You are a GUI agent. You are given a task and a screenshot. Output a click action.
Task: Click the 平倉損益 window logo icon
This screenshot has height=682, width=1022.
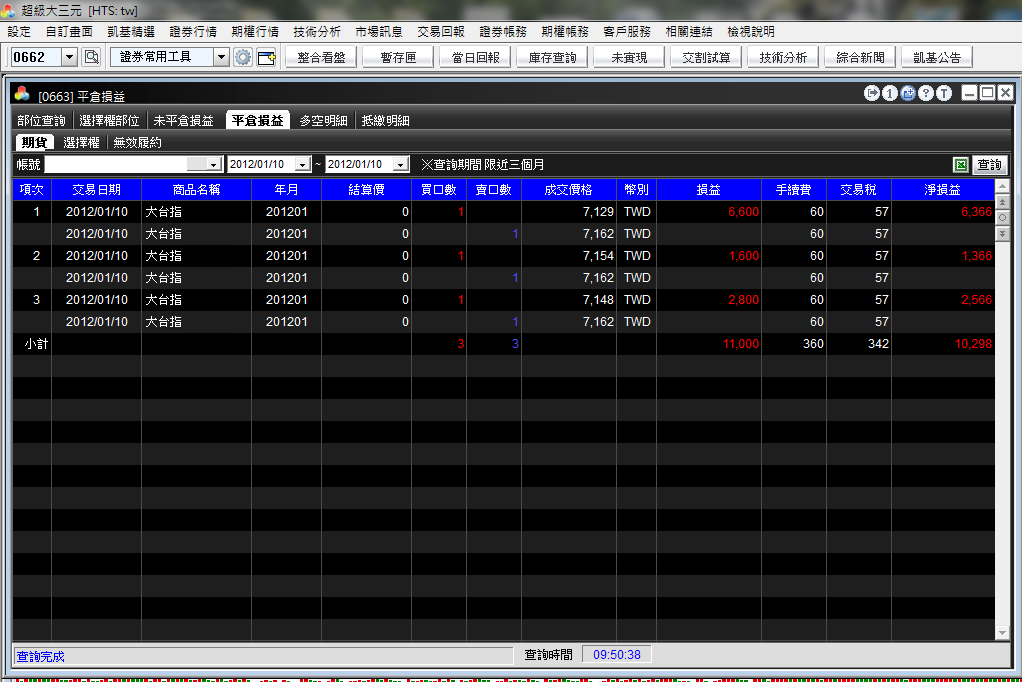[x=22, y=95]
